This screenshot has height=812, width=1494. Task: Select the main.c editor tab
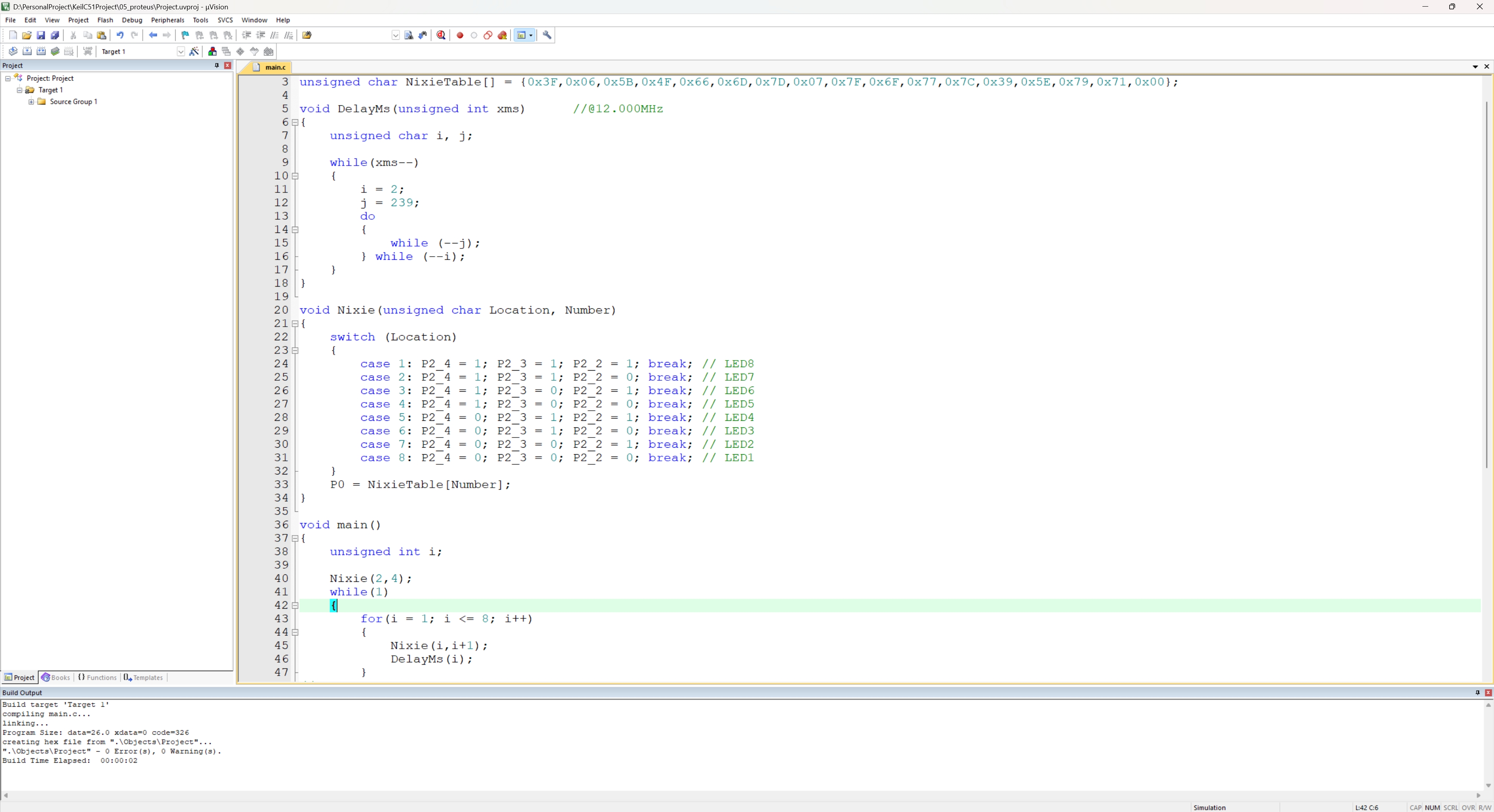click(270, 67)
